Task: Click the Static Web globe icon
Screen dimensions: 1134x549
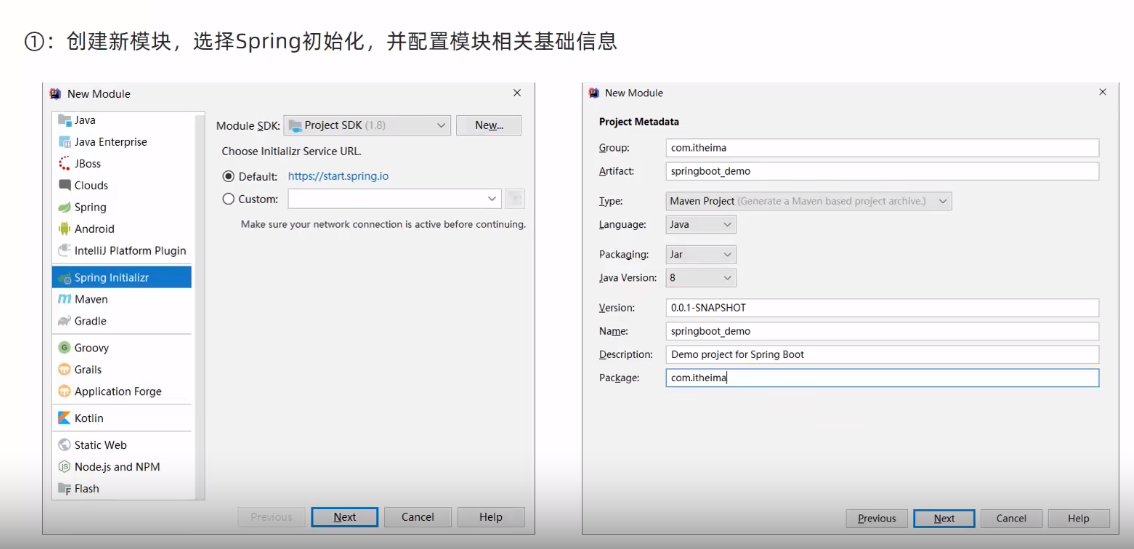Action: [x=64, y=445]
